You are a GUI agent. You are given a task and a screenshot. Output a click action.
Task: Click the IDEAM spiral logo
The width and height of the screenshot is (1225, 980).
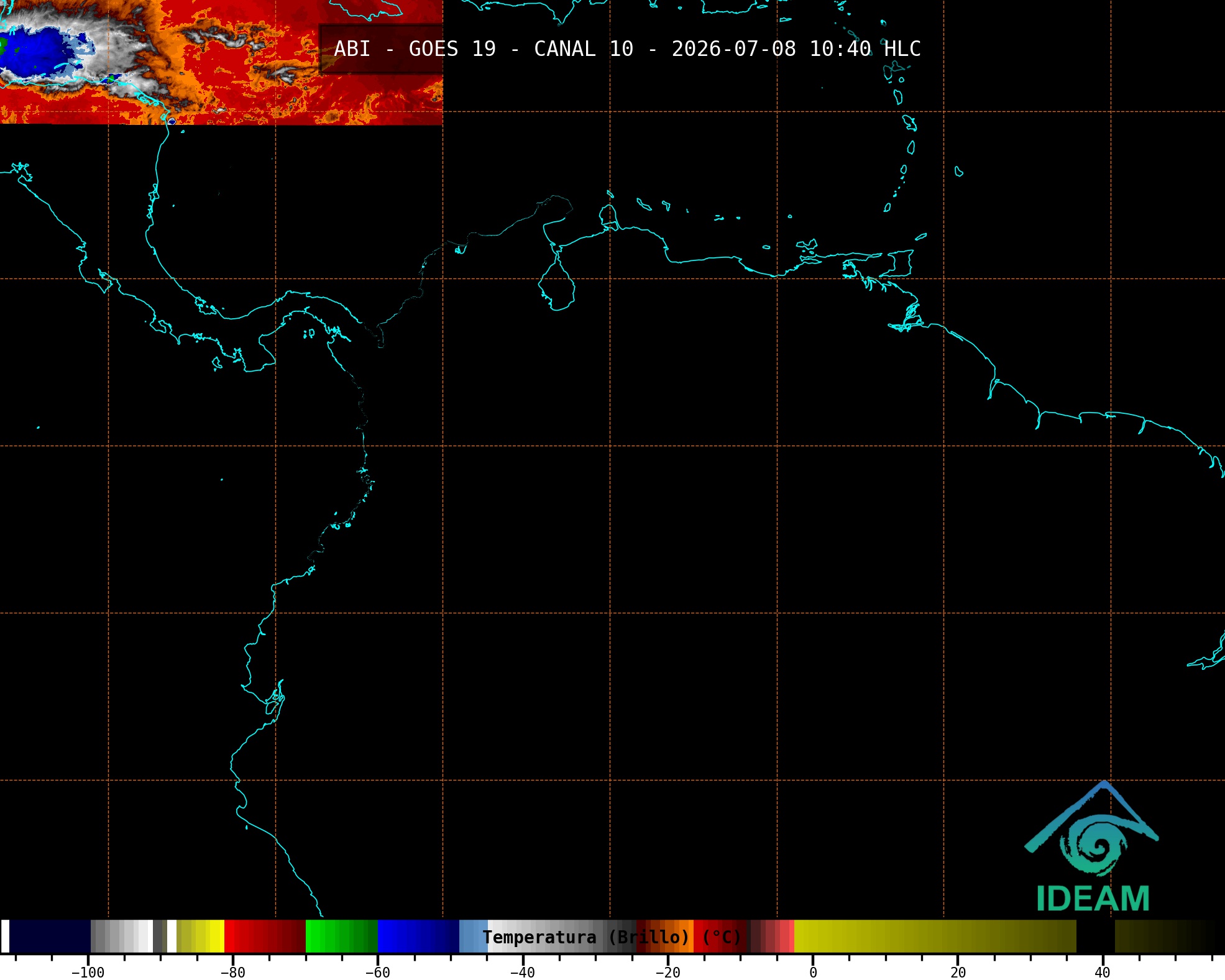(1092, 830)
